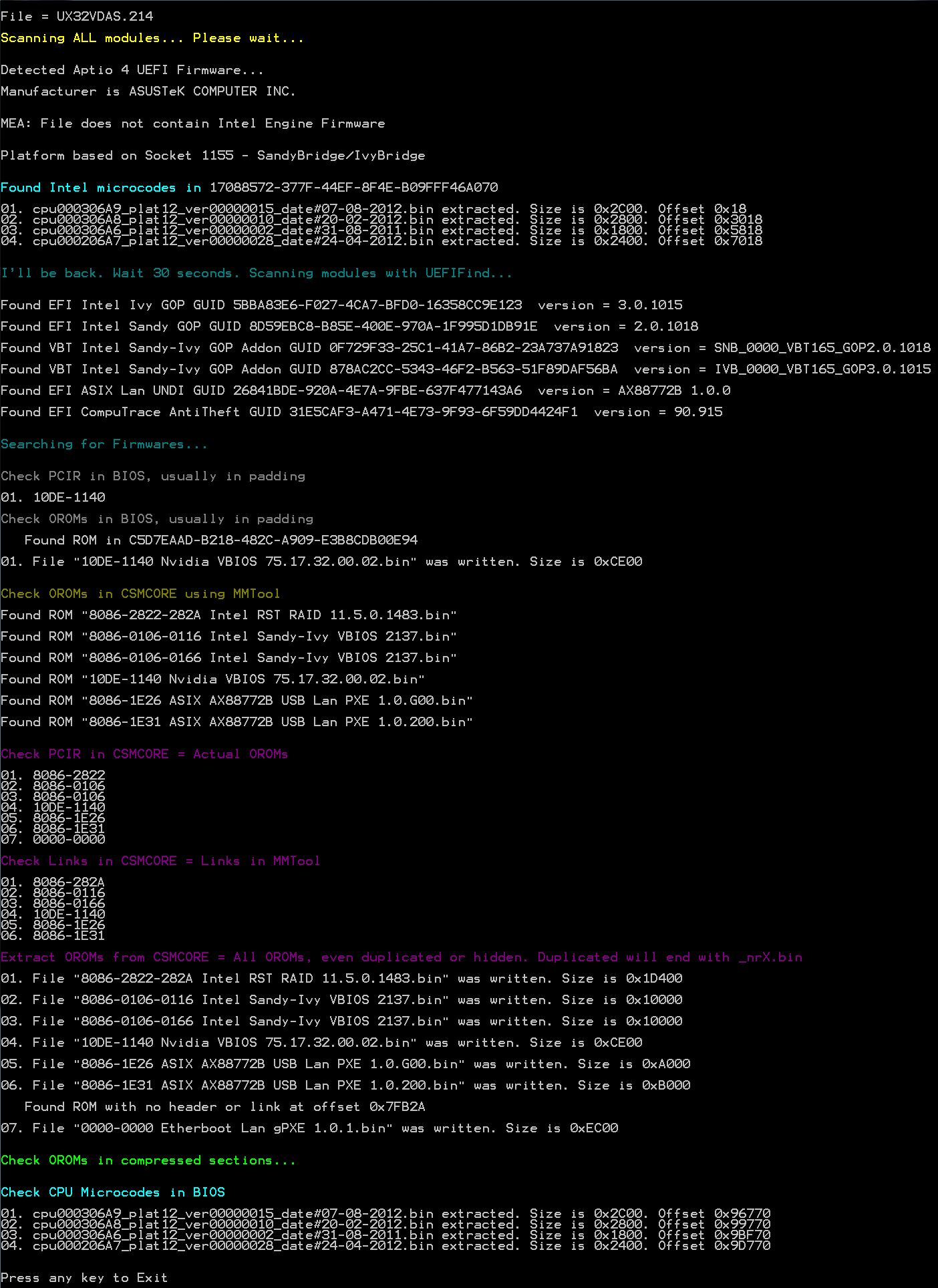Click the CompuTrace AntiTheft version 90.915 line
Screen dimensions: 938x1288
click(x=361, y=412)
